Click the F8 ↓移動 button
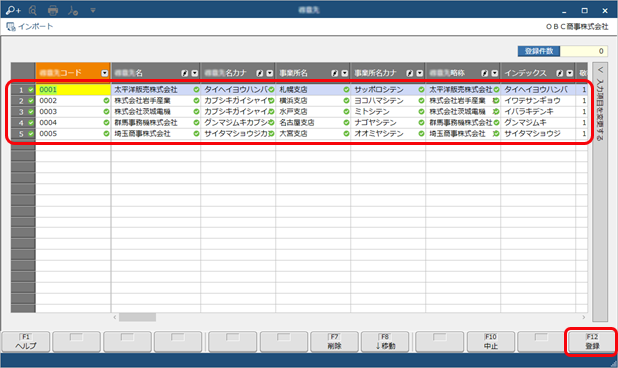The image size is (618, 368). pyautogui.click(x=385, y=342)
